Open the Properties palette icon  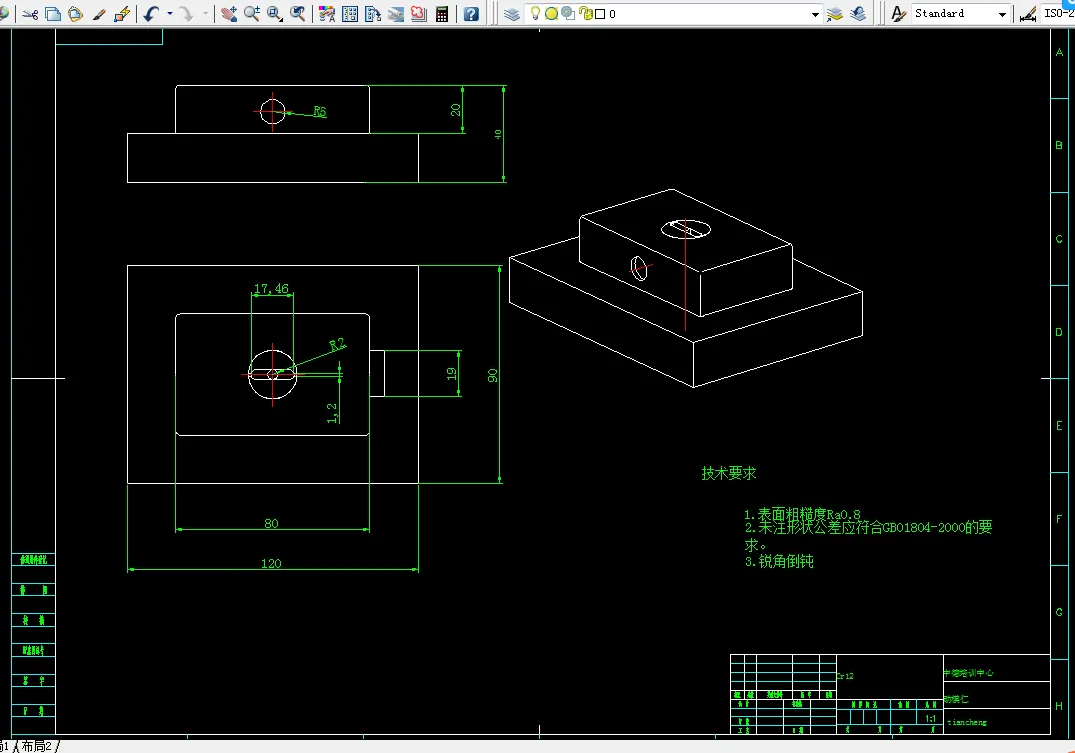click(327, 14)
